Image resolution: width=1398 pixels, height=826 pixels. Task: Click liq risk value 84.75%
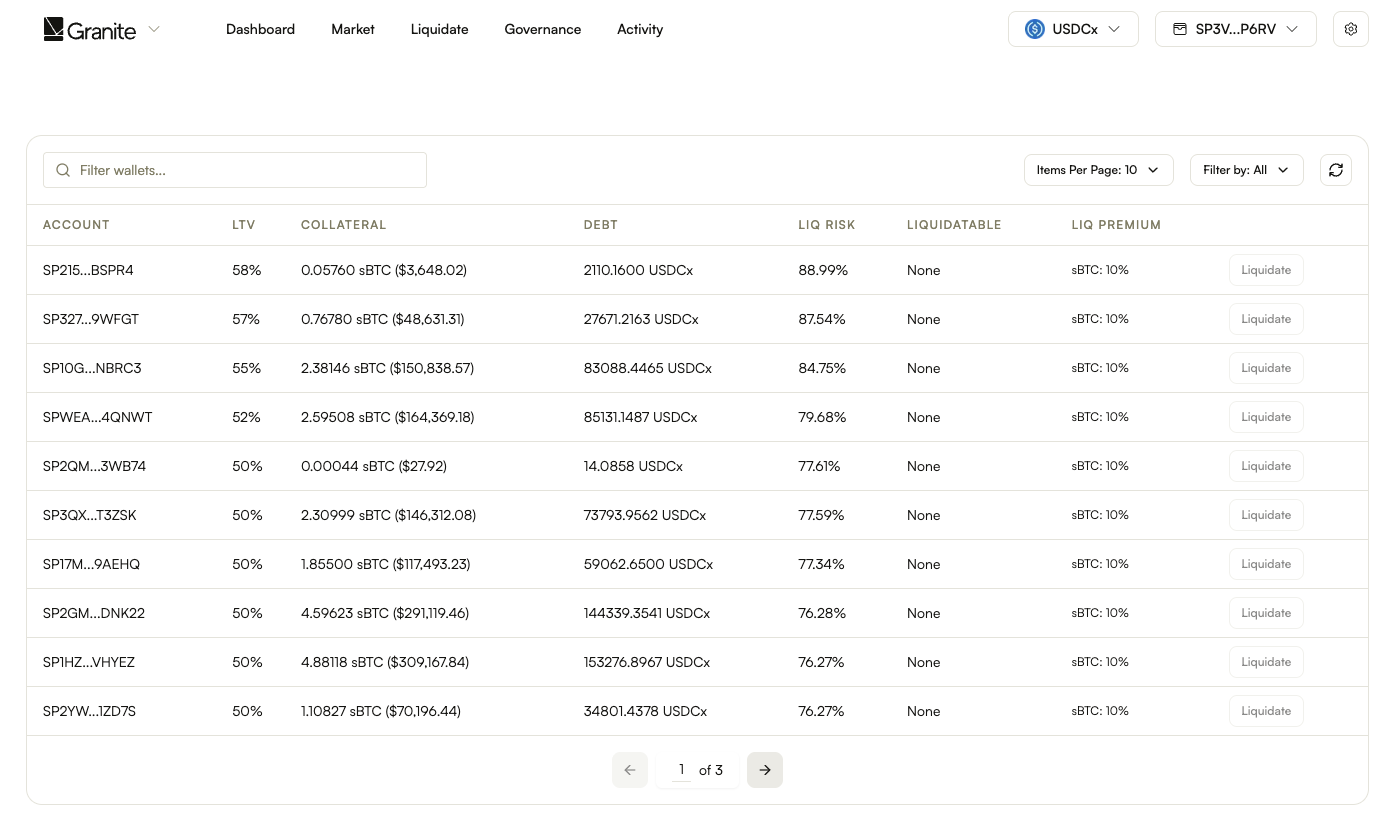click(x=822, y=368)
